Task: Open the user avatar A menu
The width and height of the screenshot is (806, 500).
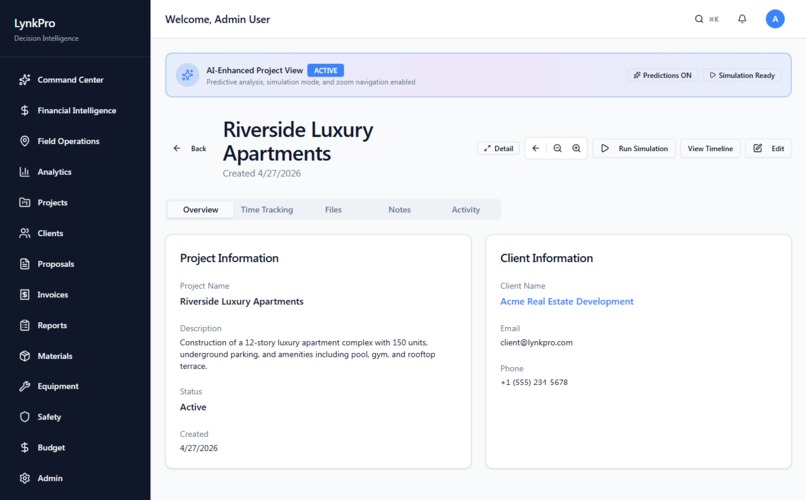Action: 775,19
